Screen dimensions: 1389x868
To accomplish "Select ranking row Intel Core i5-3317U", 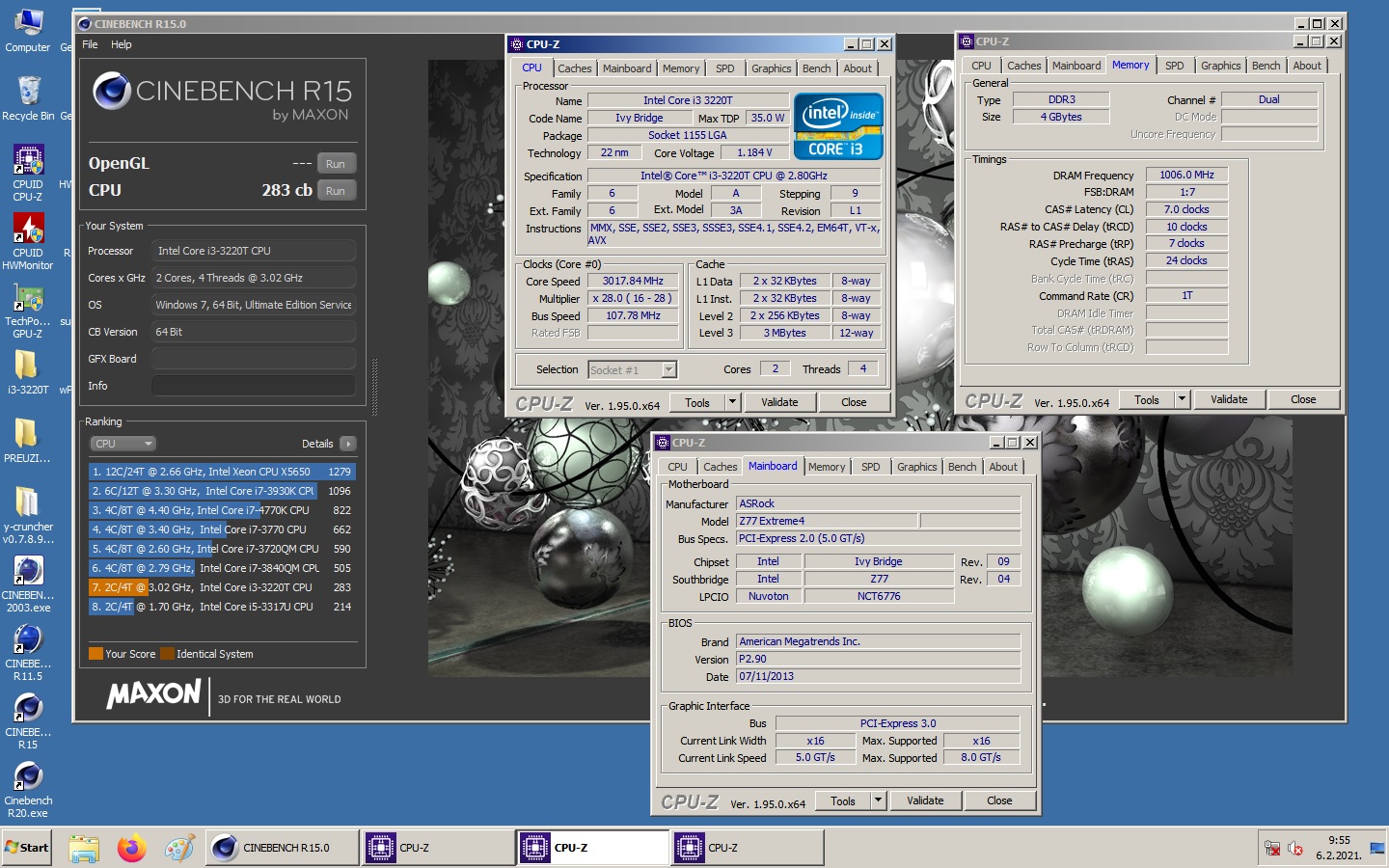I will point(223,607).
